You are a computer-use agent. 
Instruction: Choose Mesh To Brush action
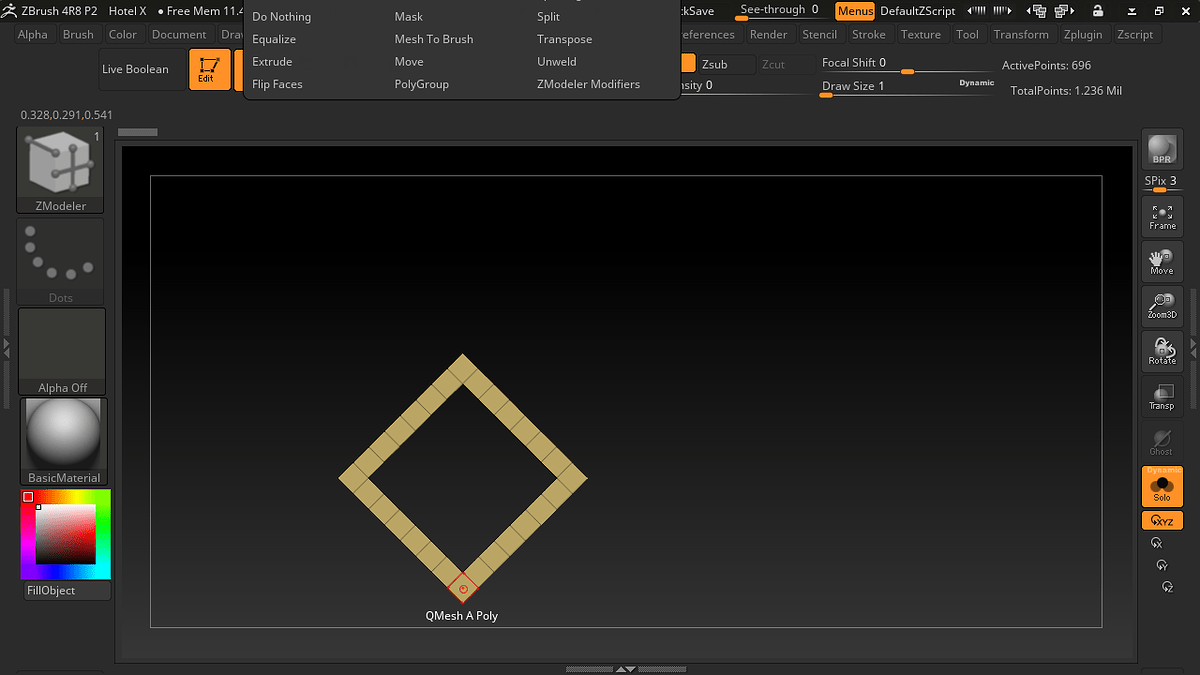434,39
